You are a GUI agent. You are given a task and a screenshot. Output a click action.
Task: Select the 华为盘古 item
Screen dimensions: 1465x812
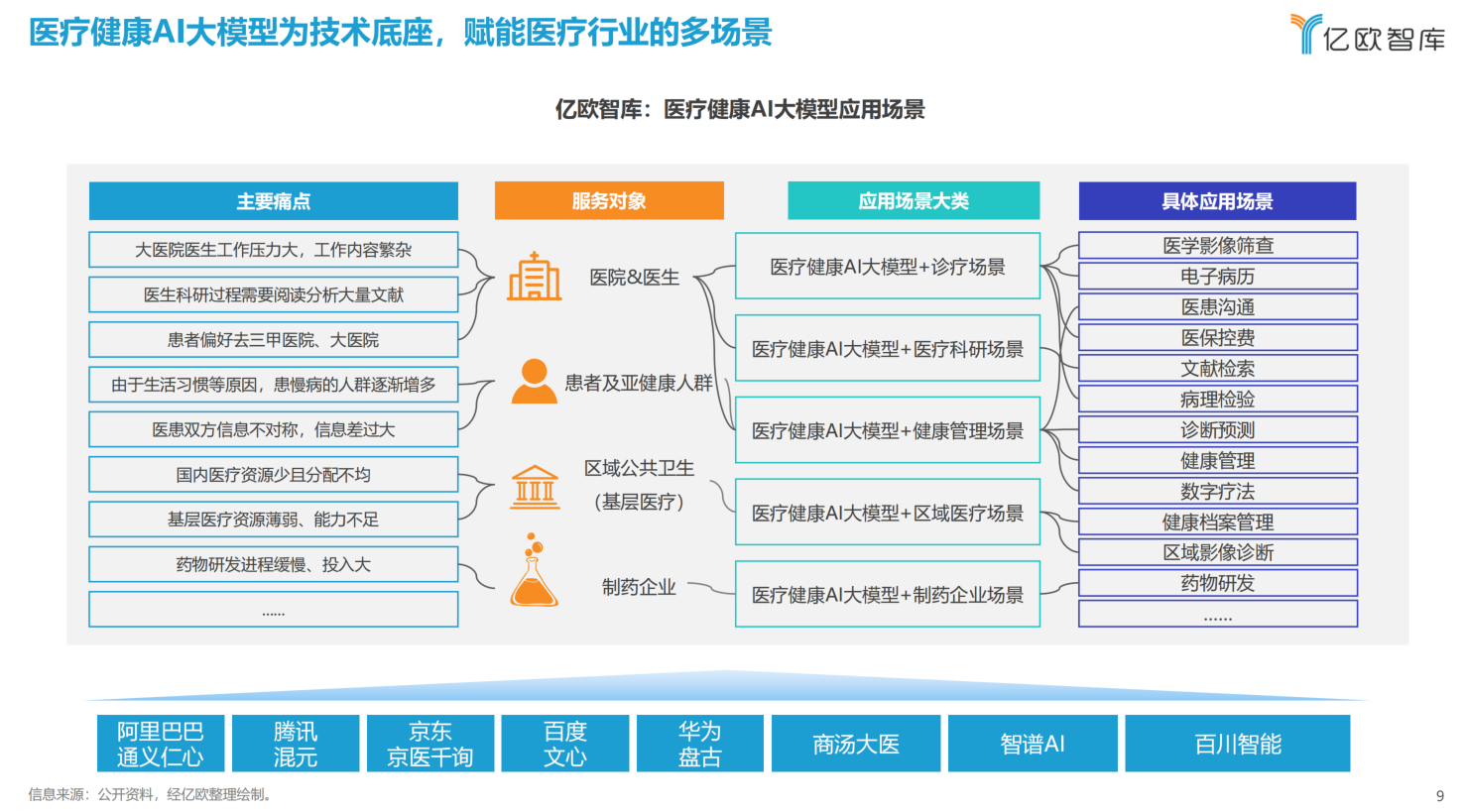699,742
